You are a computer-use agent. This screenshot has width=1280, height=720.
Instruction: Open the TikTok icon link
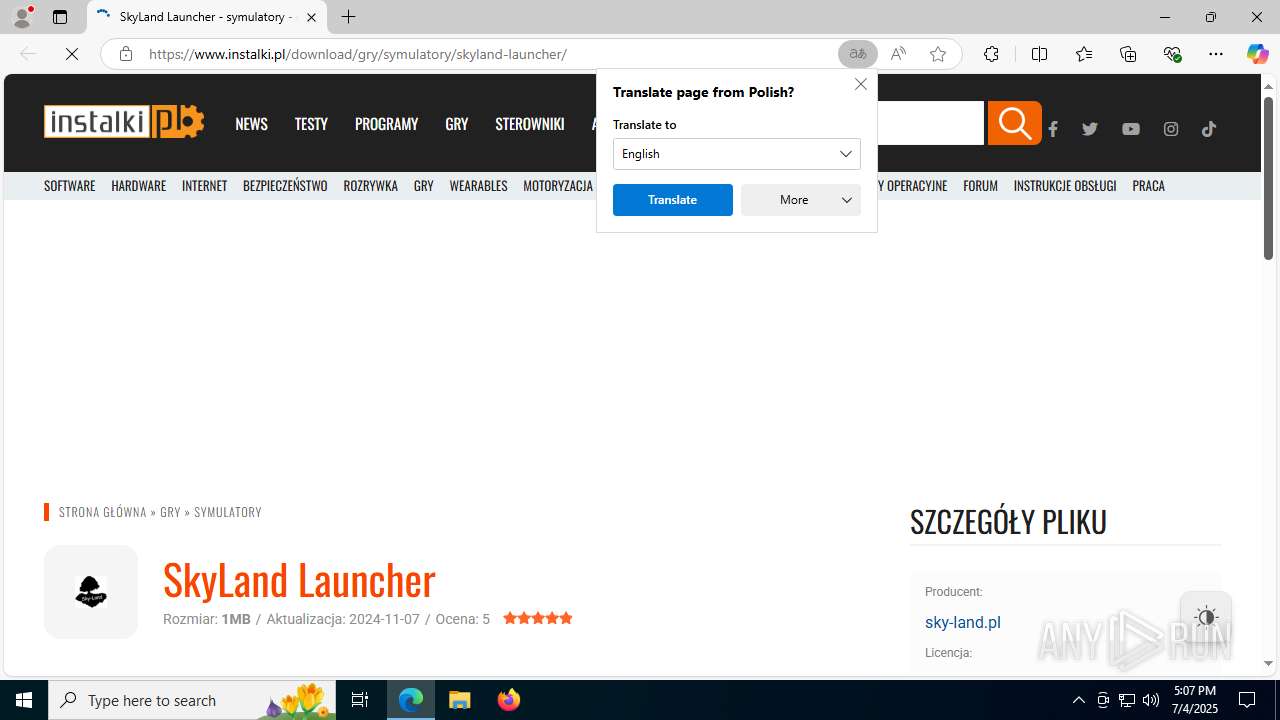point(1209,129)
